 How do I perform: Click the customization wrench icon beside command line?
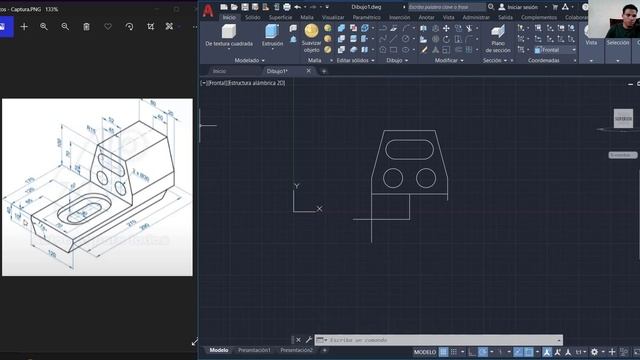309,340
